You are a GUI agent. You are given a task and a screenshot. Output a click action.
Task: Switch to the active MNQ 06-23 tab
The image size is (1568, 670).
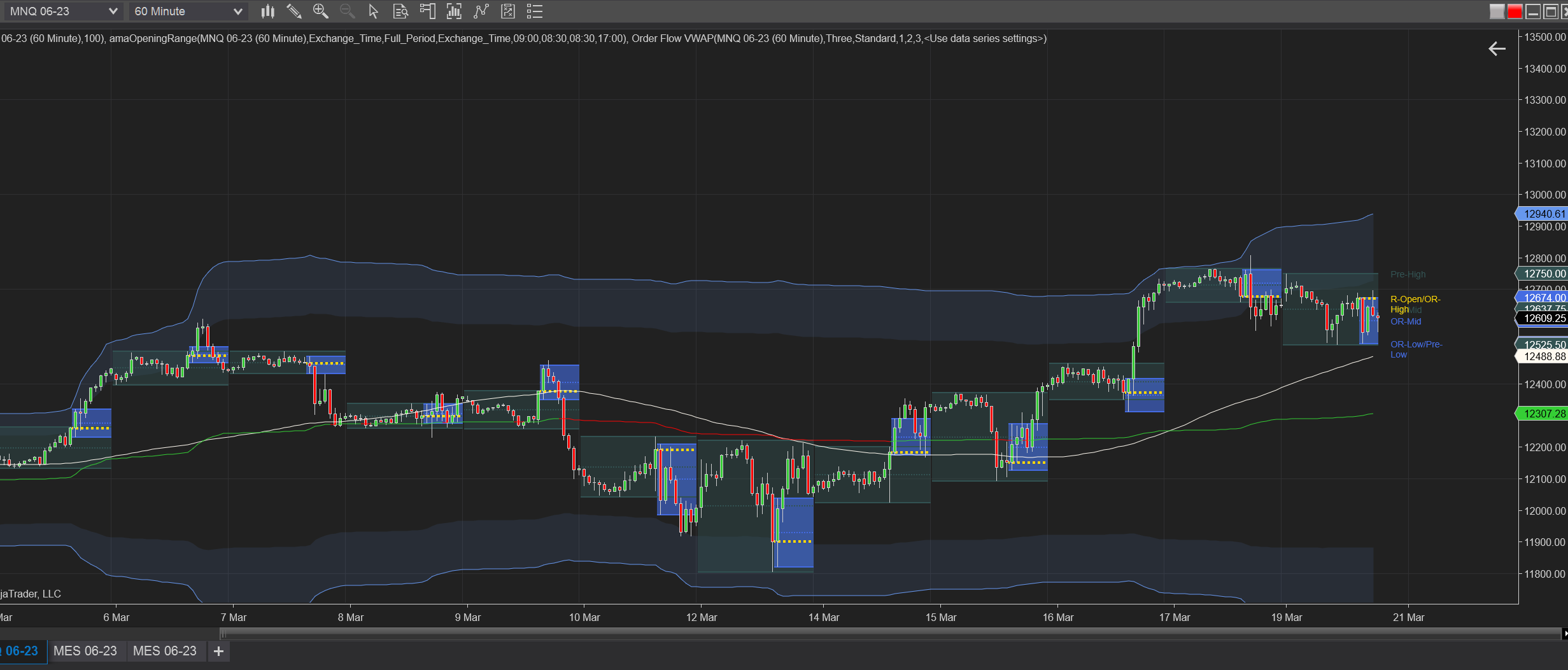pyautogui.click(x=22, y=651)
